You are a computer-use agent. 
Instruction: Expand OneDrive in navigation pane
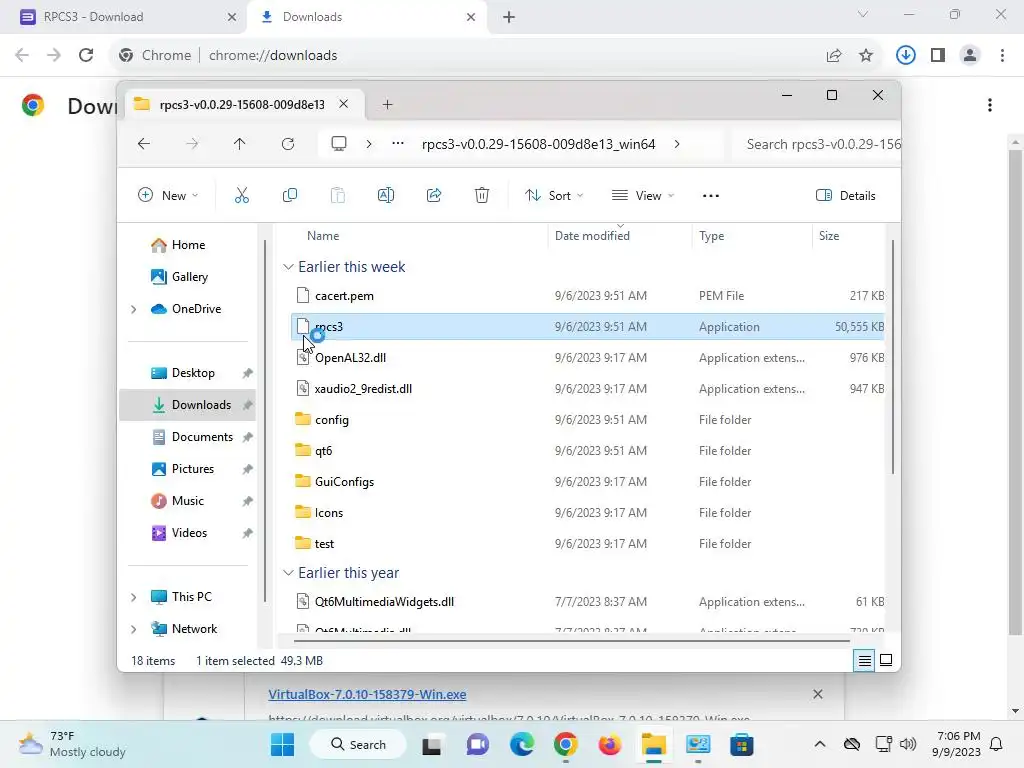134,309
